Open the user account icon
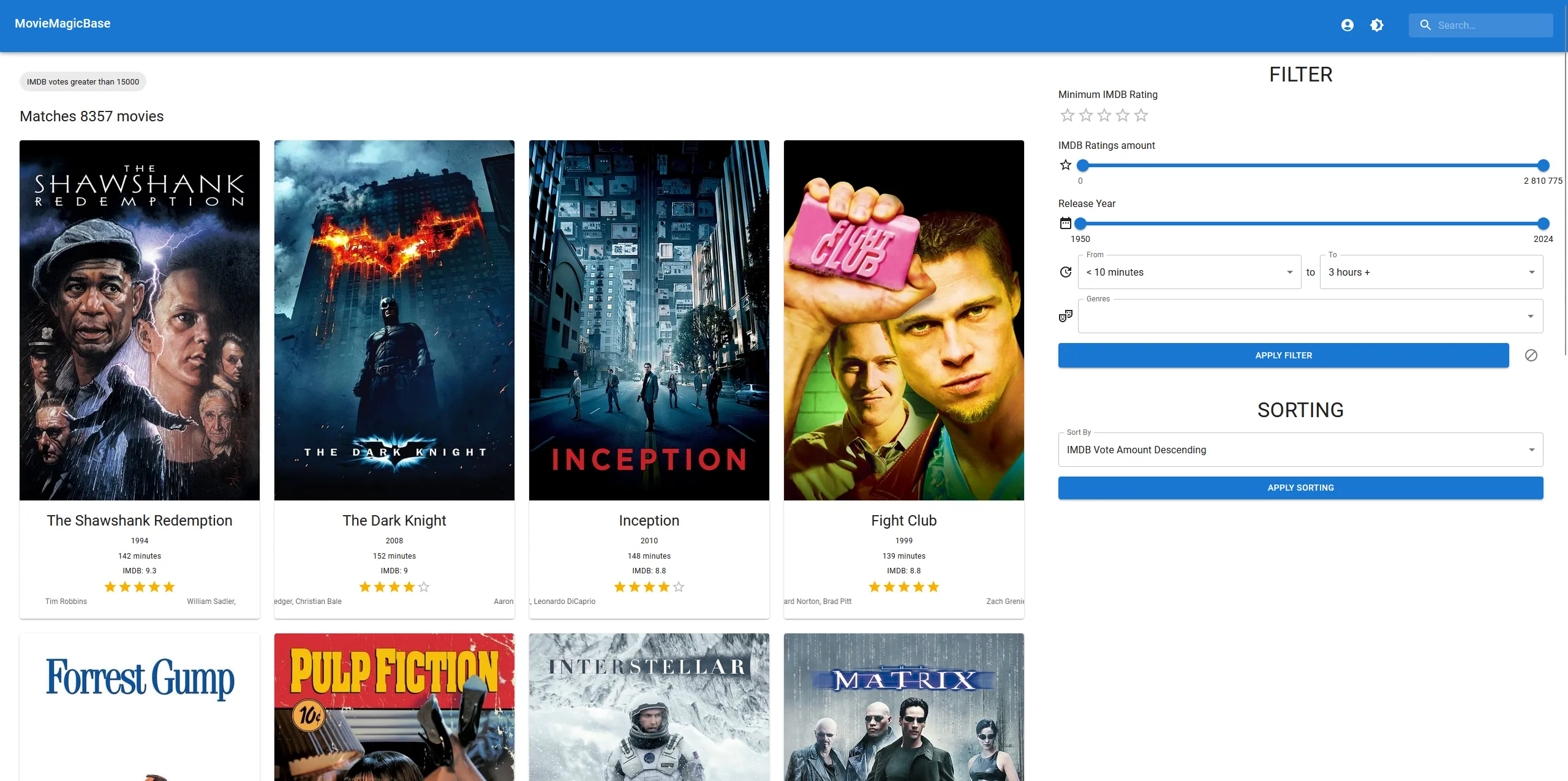This screenshot has height=781, width=1568. pyautogui.click(x=1347, y=25)
